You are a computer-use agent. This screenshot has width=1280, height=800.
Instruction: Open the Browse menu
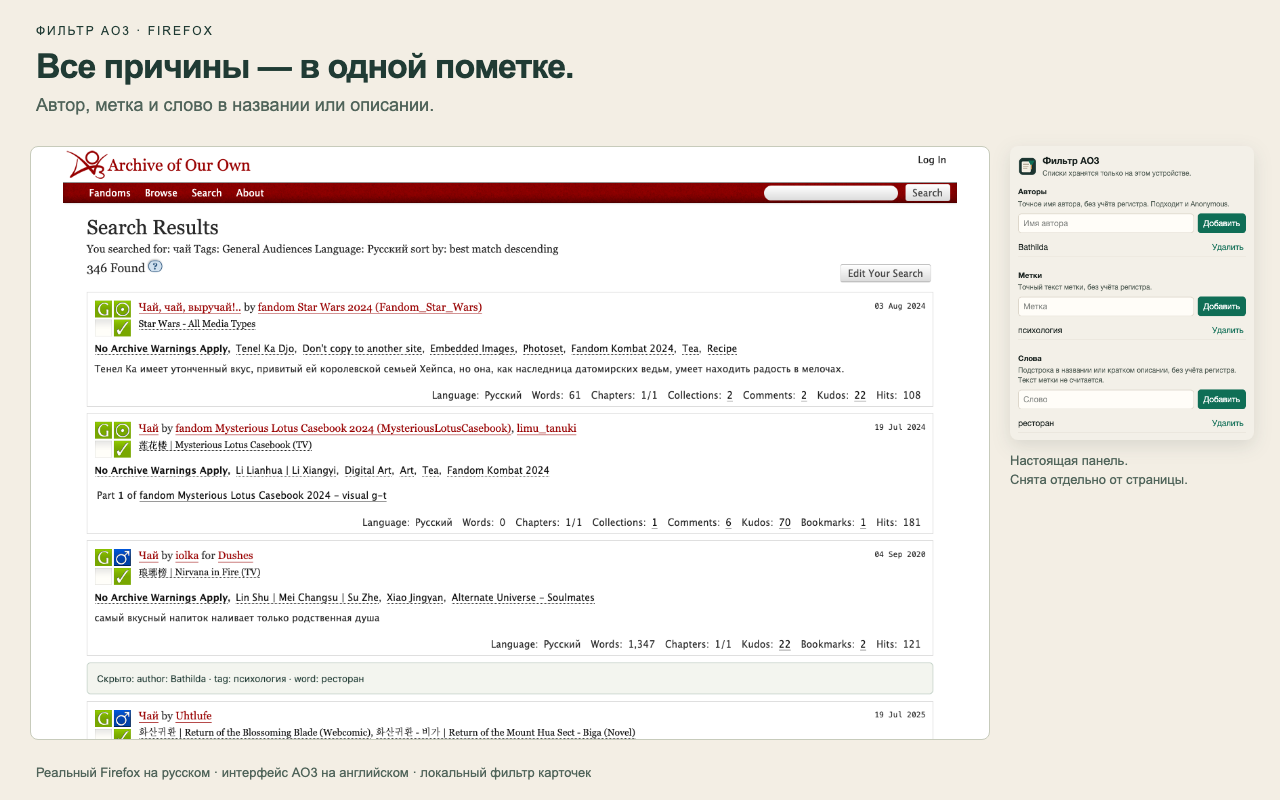161,193
